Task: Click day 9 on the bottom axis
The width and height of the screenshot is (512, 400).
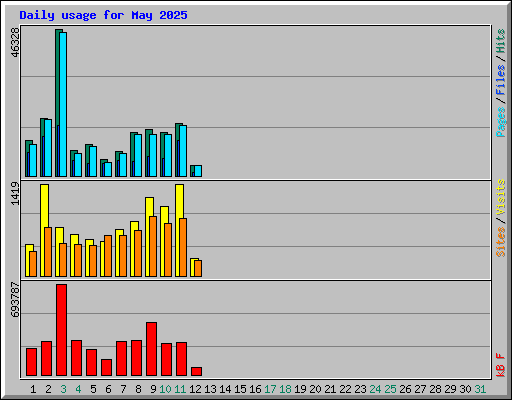Action: pyautogui.click(x=153, y=389)
